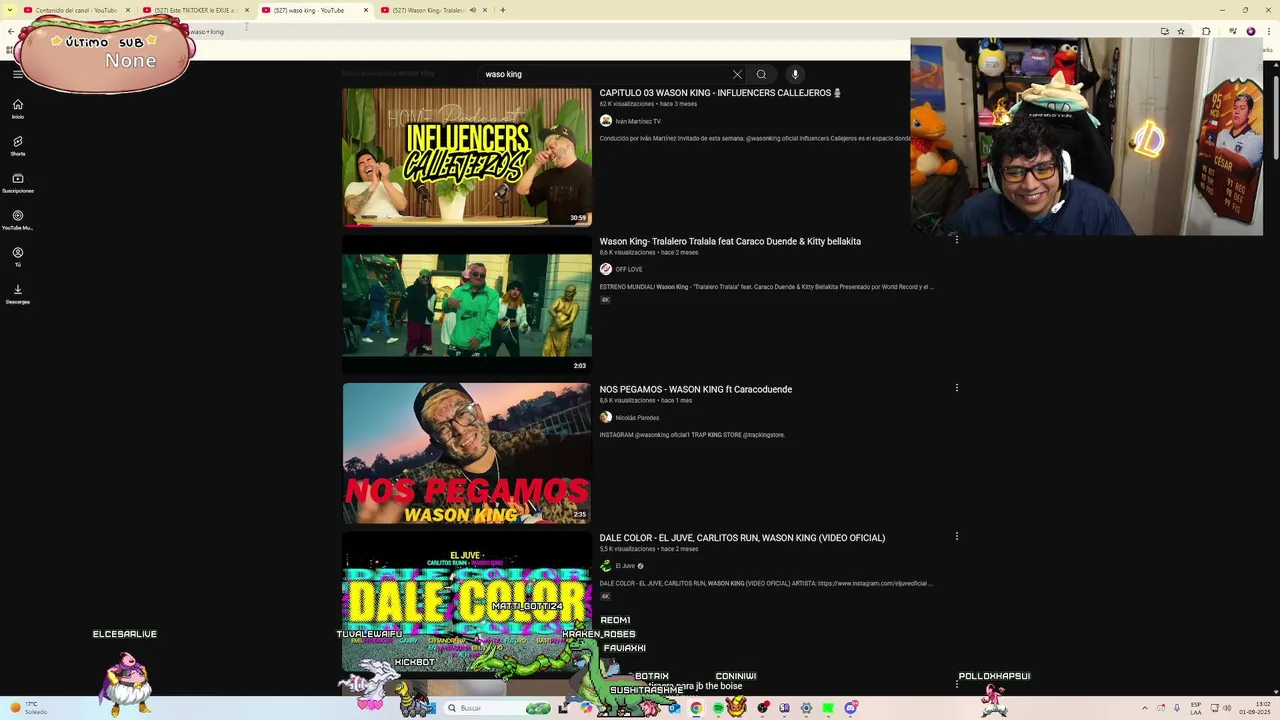The height and width of the screenshot is (720, 1280).
Task: Visit Nicolás Paredes channel link
Action: [x=637, y=418]
